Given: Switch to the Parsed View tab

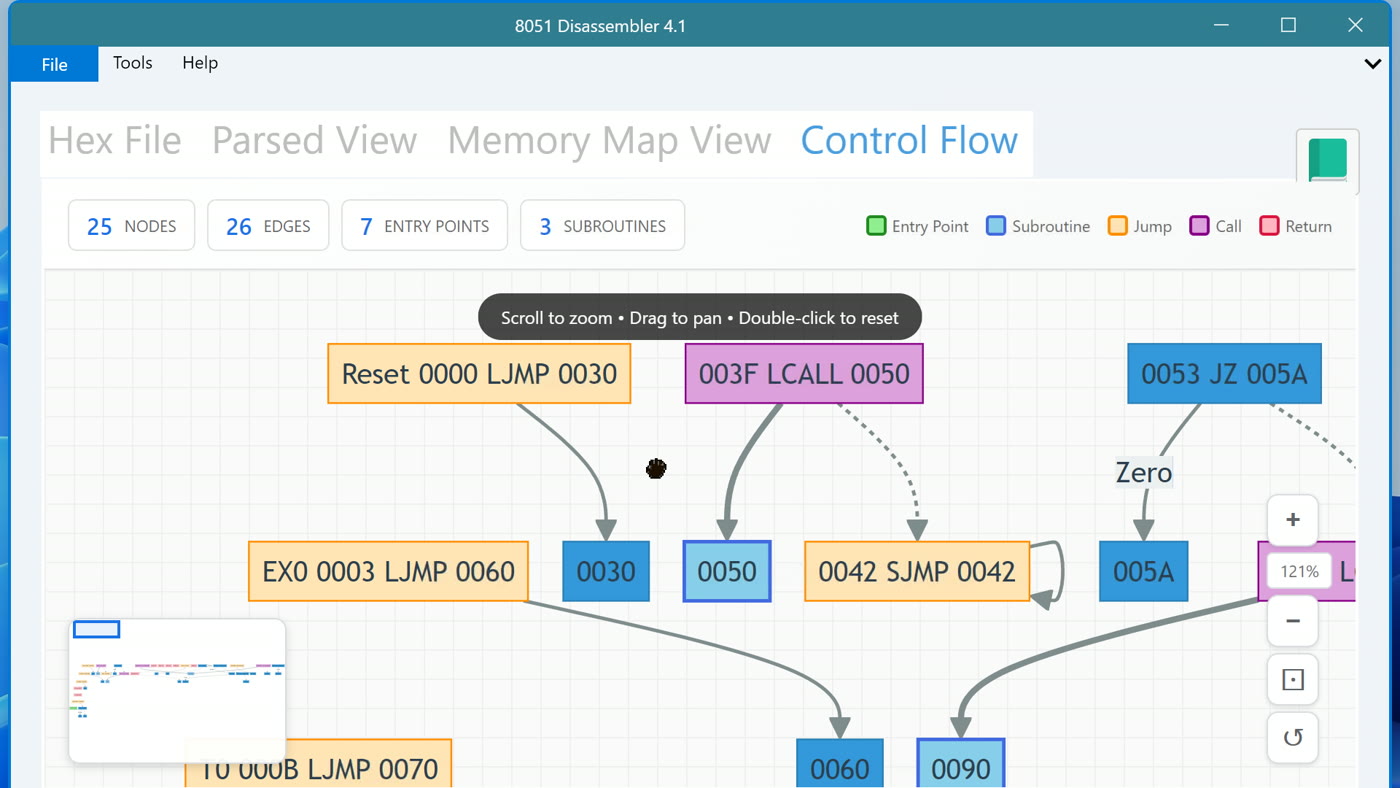Looking at the screenshot, I should pos(314,140).
